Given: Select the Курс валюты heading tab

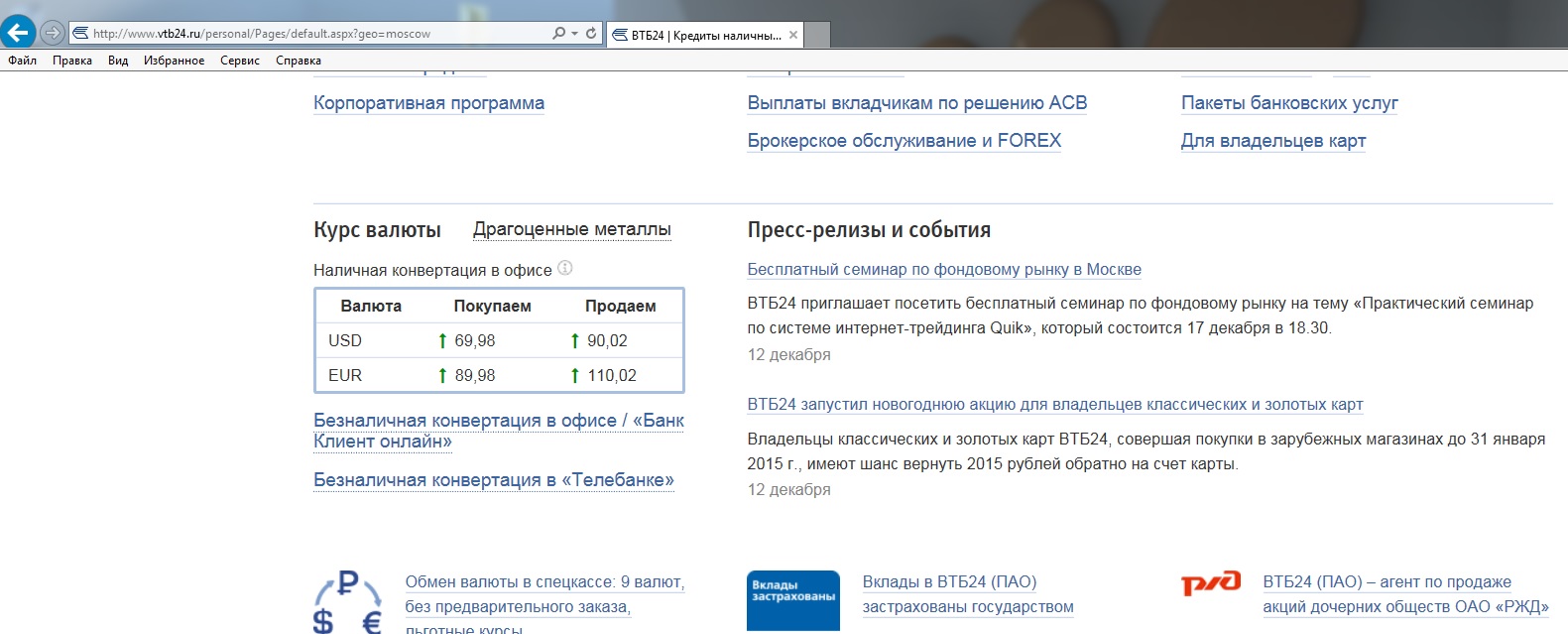Looking at the screenshot, I should (x=377, y=229).
